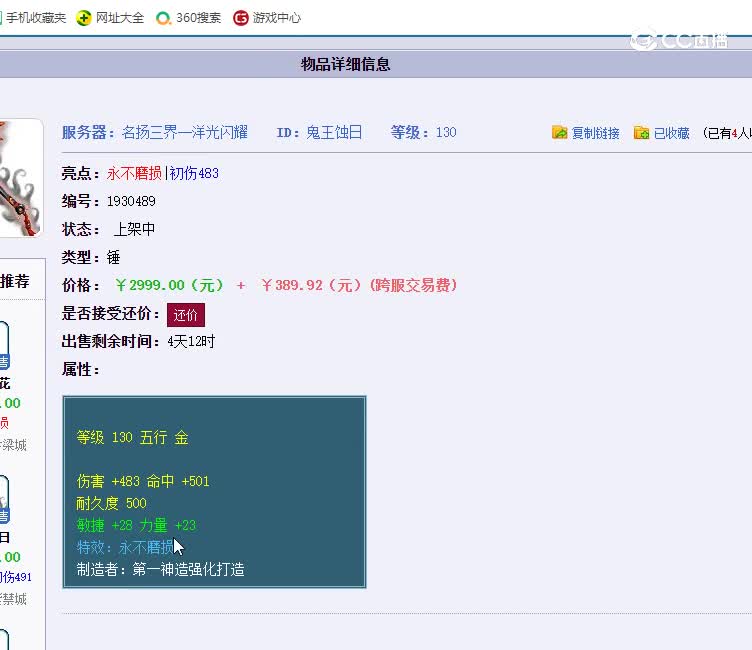The image size is (752, 650).
Task: Toggle 已收藏 favorite link
Action: tap(671, 133)
